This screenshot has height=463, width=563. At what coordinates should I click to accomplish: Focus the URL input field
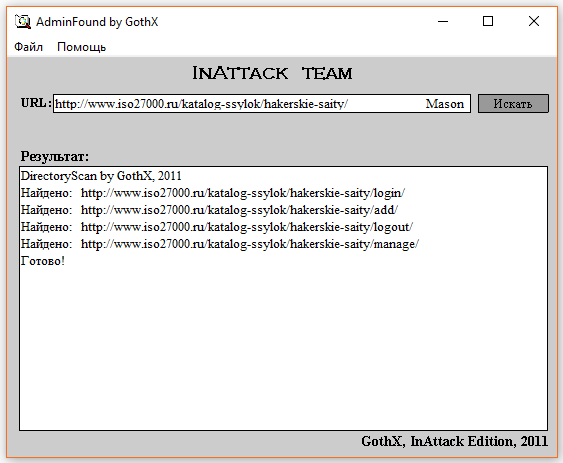click(x=262, y=103)
